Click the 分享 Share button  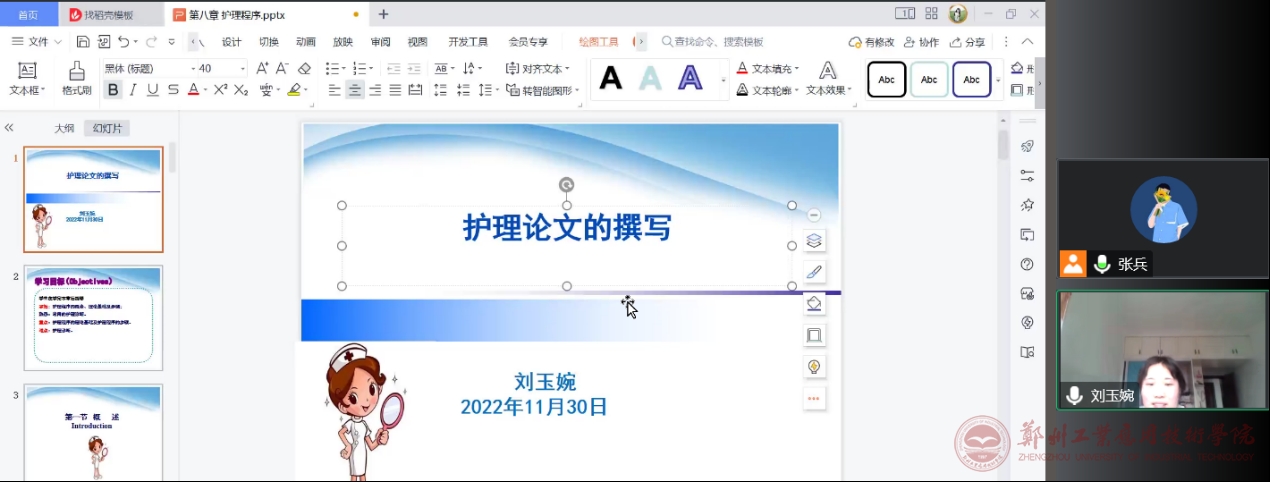[967, 42]
